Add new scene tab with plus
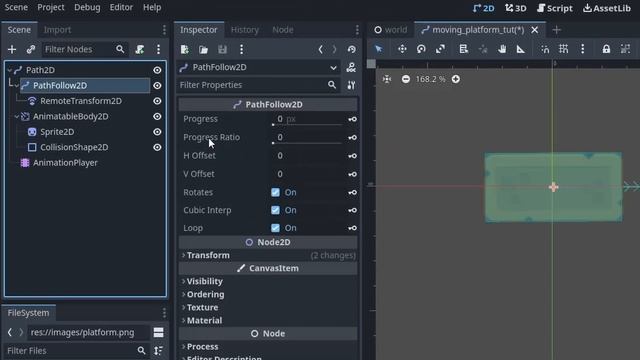This screenshot has width=640, height=360. click(556, 30)
